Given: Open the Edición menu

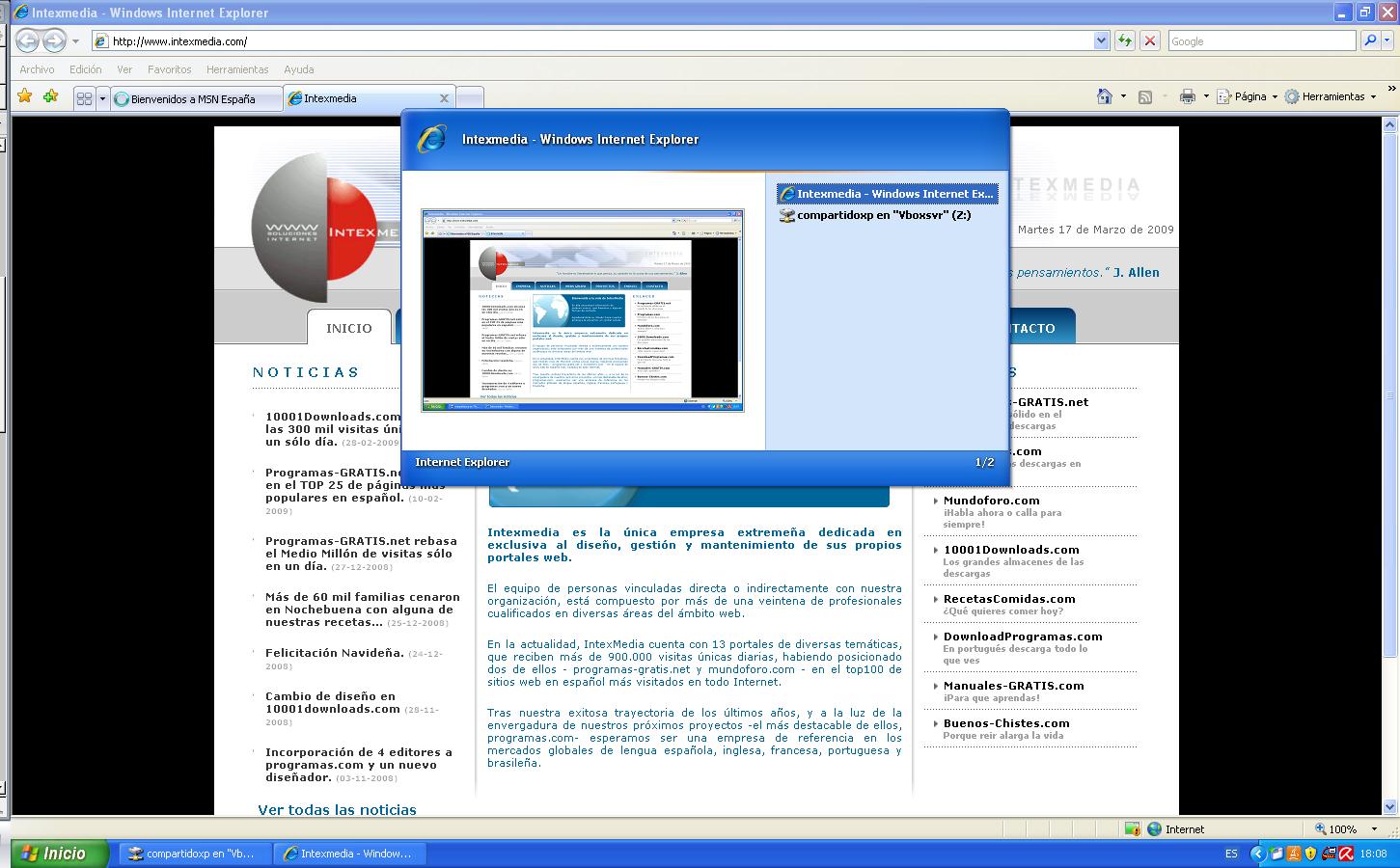Looking at the screenshot, I should 85,69.
